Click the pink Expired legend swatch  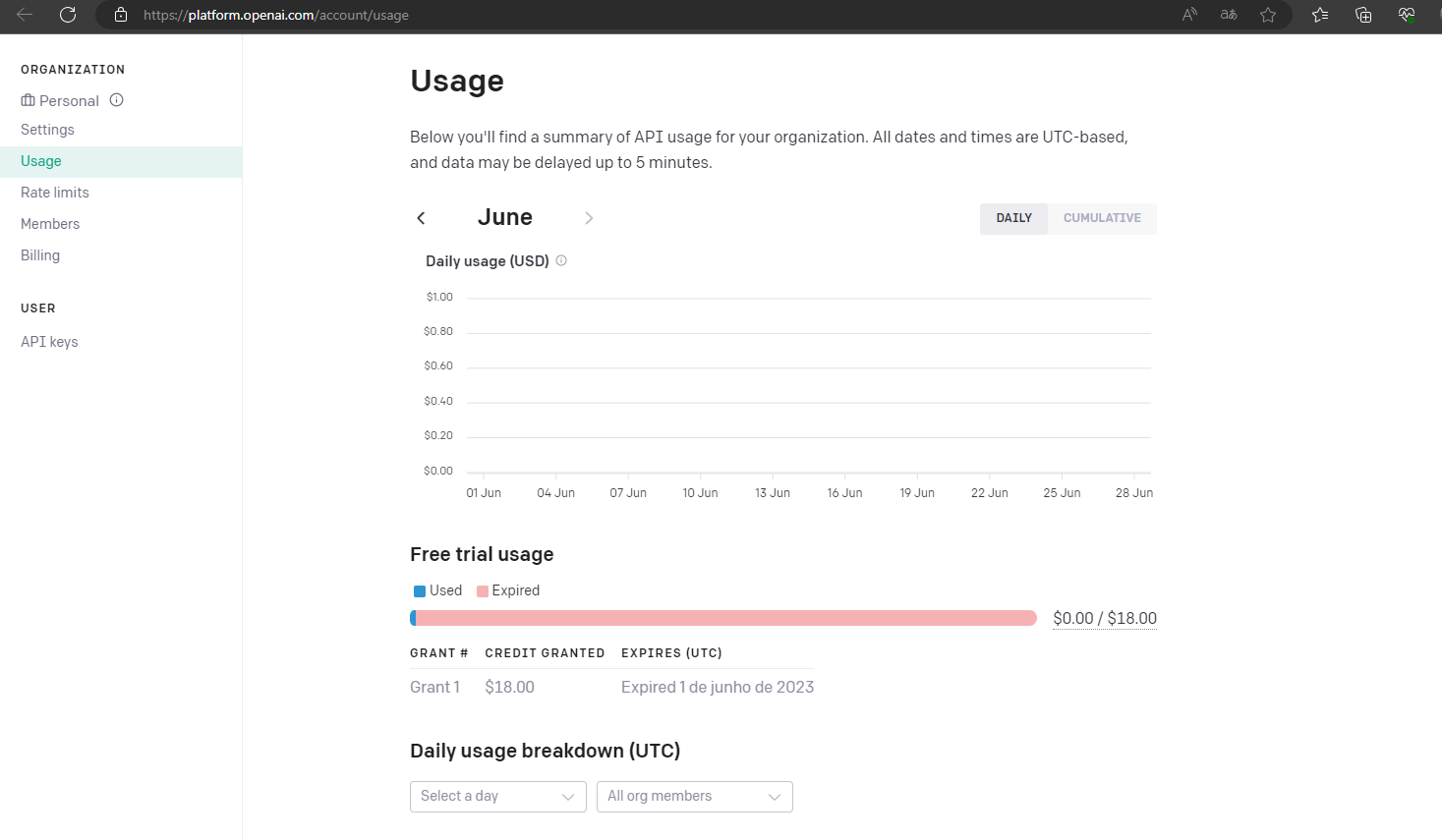[x=483, y=591]
